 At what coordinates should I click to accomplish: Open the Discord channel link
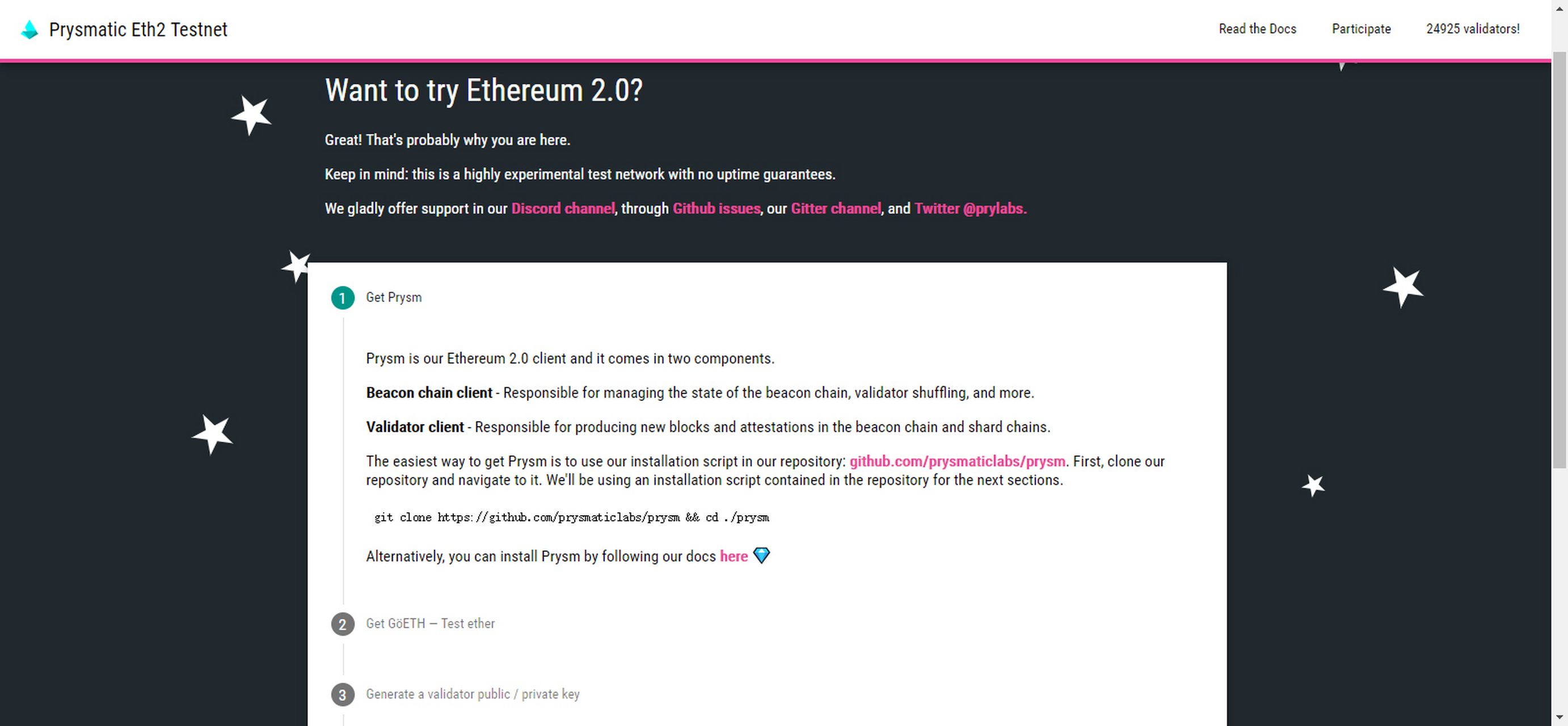(562, 209)
